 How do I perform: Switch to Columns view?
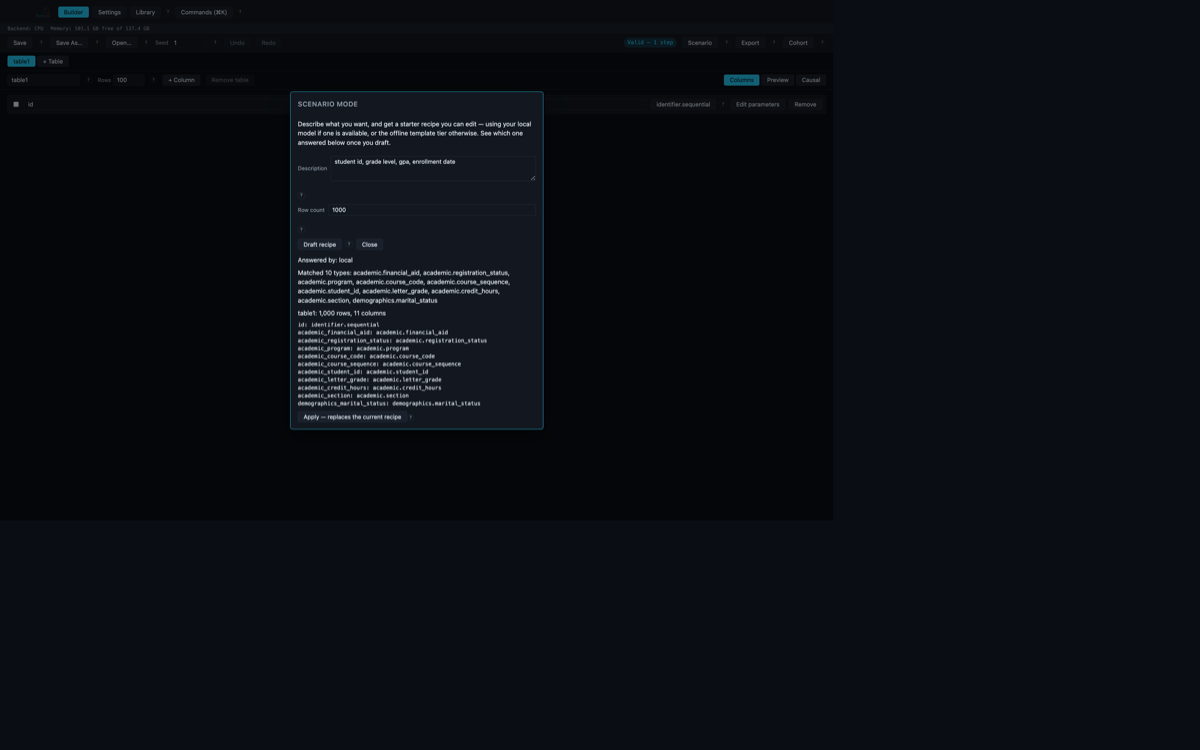(741, 80)
